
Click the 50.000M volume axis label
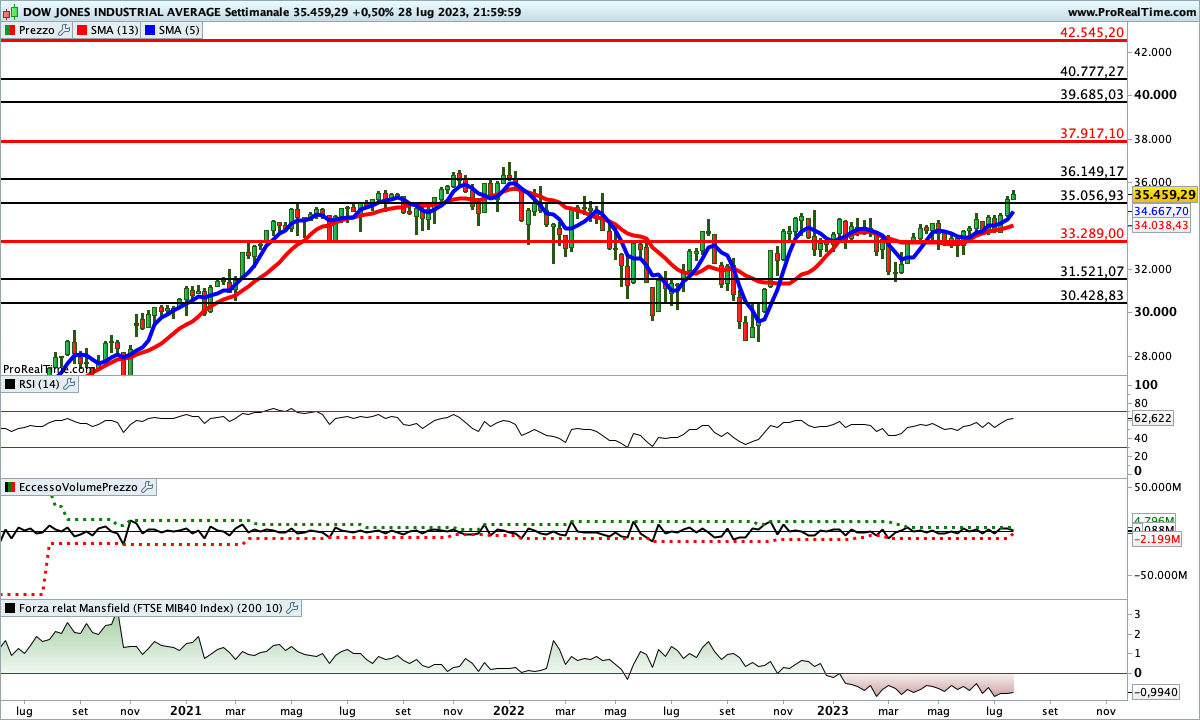1158,487
